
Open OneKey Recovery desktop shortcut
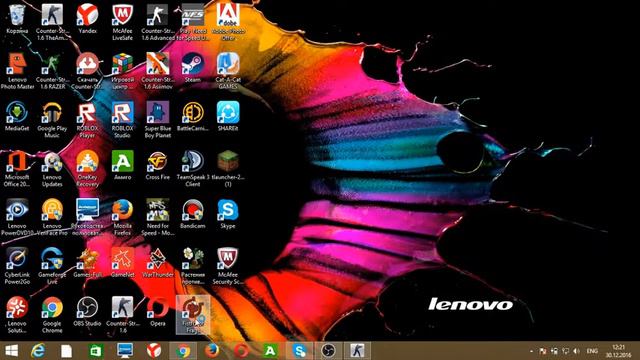pyautogui.click(x=87, y=169)
